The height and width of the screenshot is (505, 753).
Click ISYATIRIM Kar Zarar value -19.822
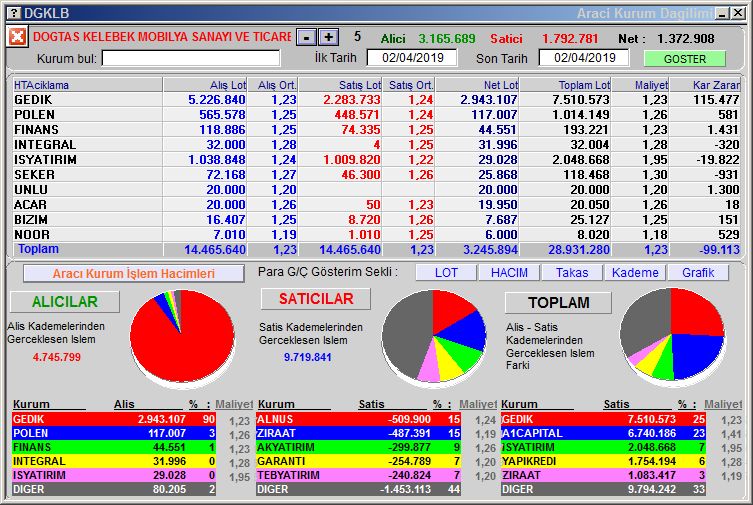(718, 160)
